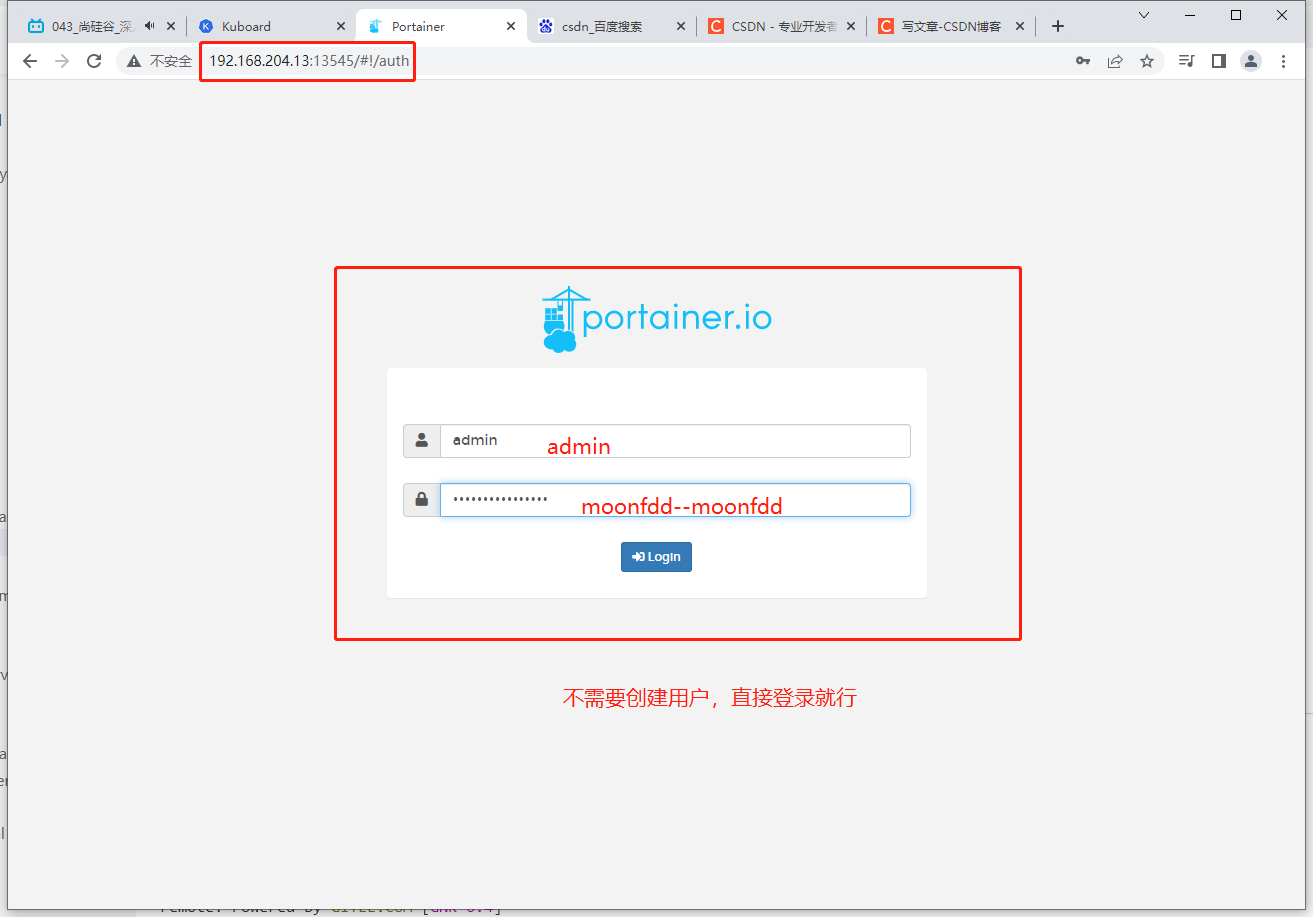Open the saved passwords key icon
The height and width of the screenshot is (917, 1313).
[1083, 61]
